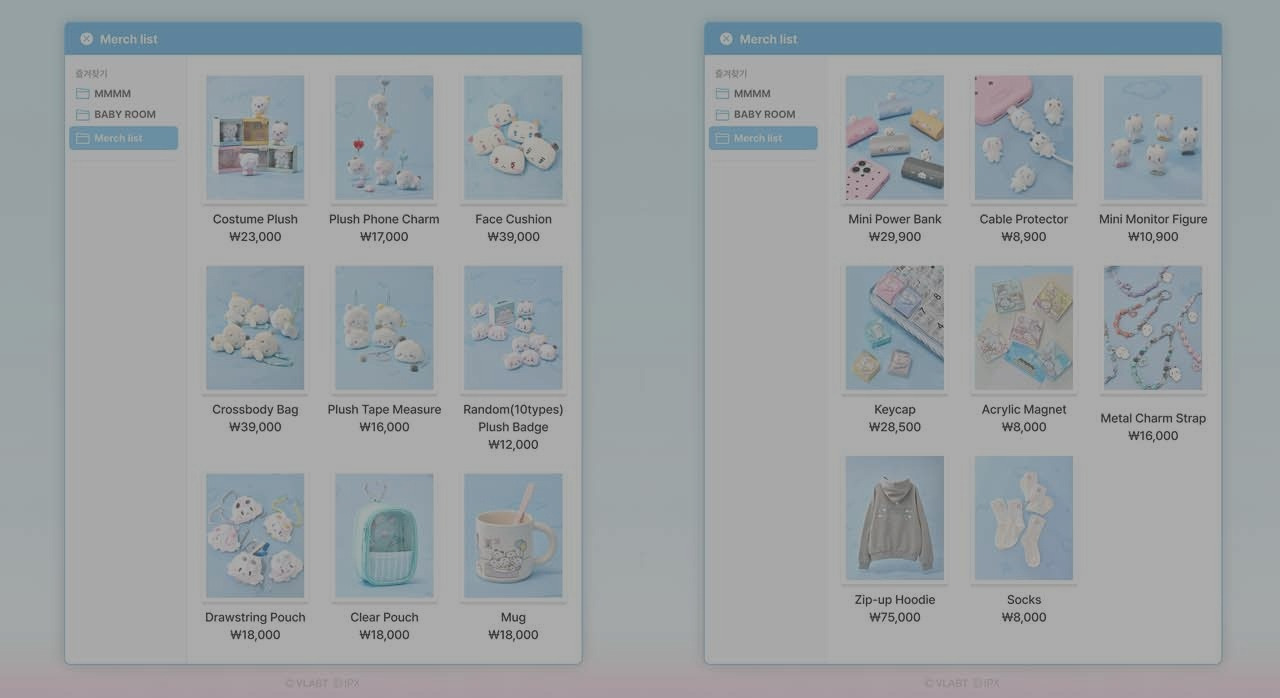Open the Keycap product picture
The width and height of the screenshot is (1280, 698).
(x=894, y=327)
